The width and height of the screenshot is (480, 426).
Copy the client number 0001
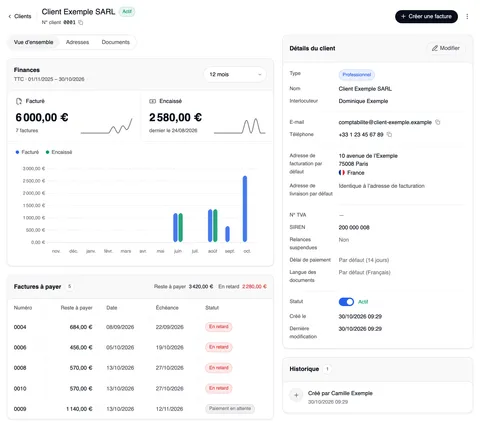click(x=81, y=23)
